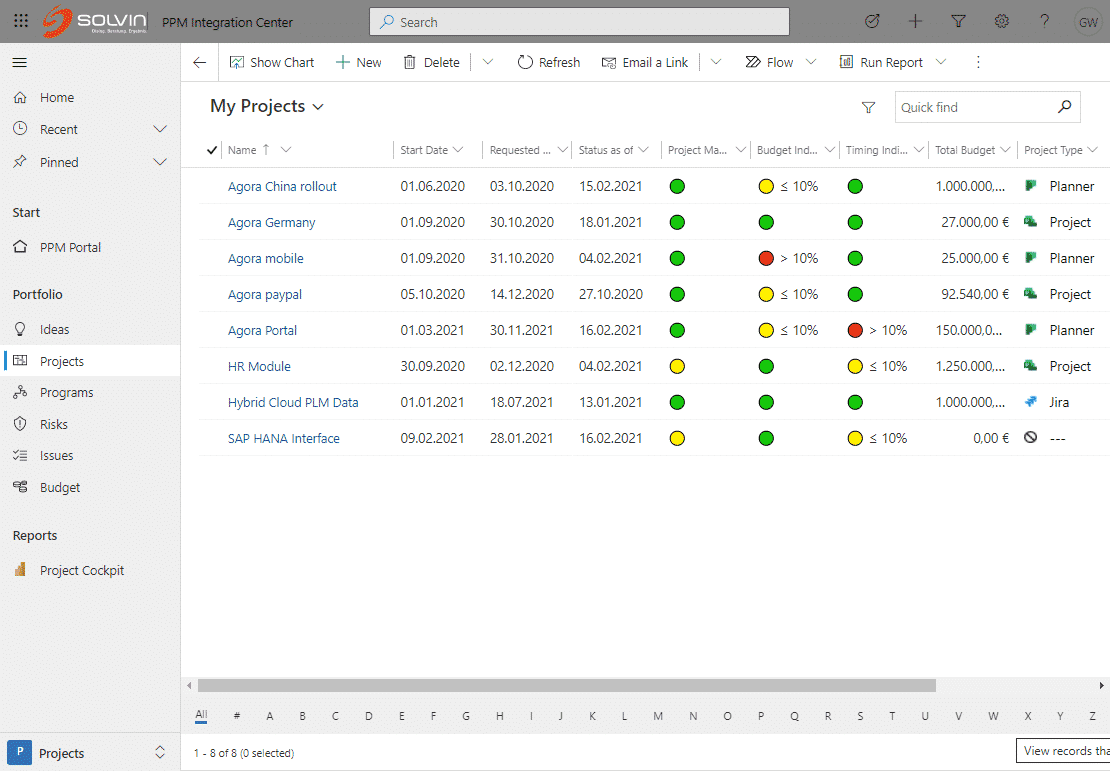
Task: Open the Agora mobile project
Action: coord(265,258)
